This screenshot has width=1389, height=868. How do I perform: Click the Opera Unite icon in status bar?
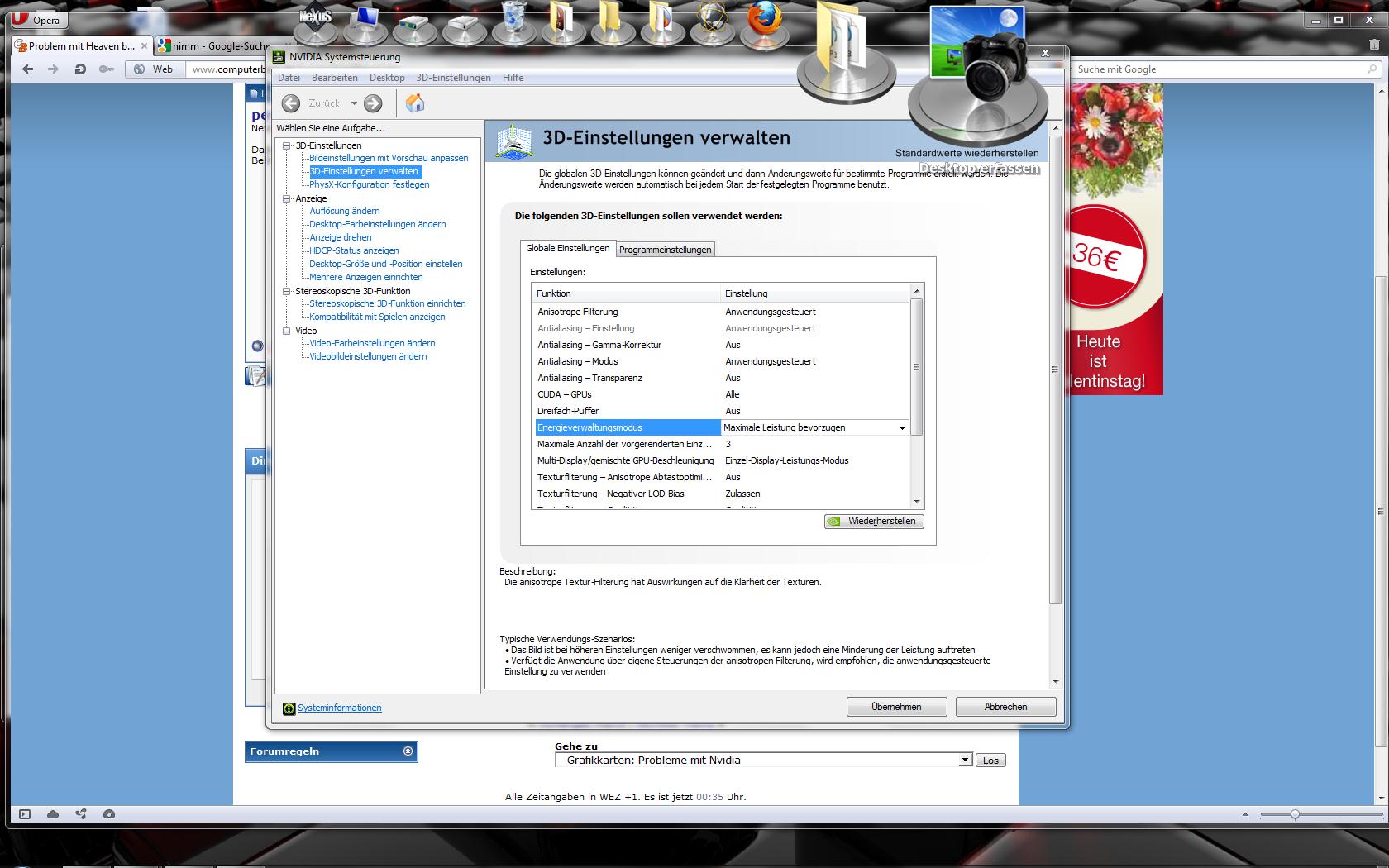81,814
